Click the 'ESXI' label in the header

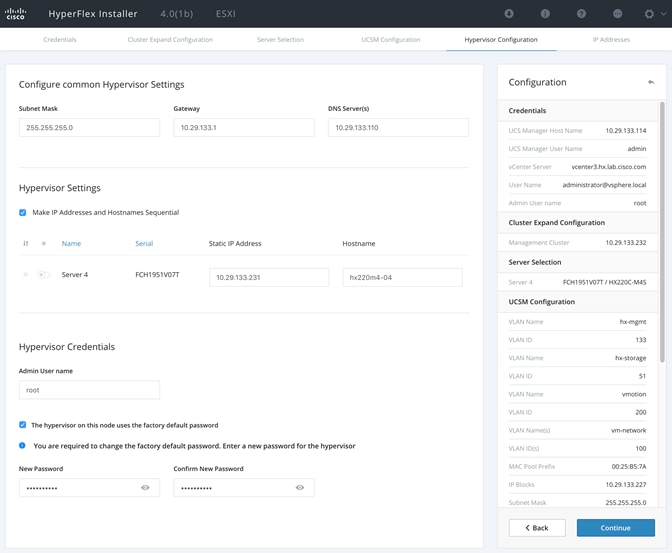[225, 14]
